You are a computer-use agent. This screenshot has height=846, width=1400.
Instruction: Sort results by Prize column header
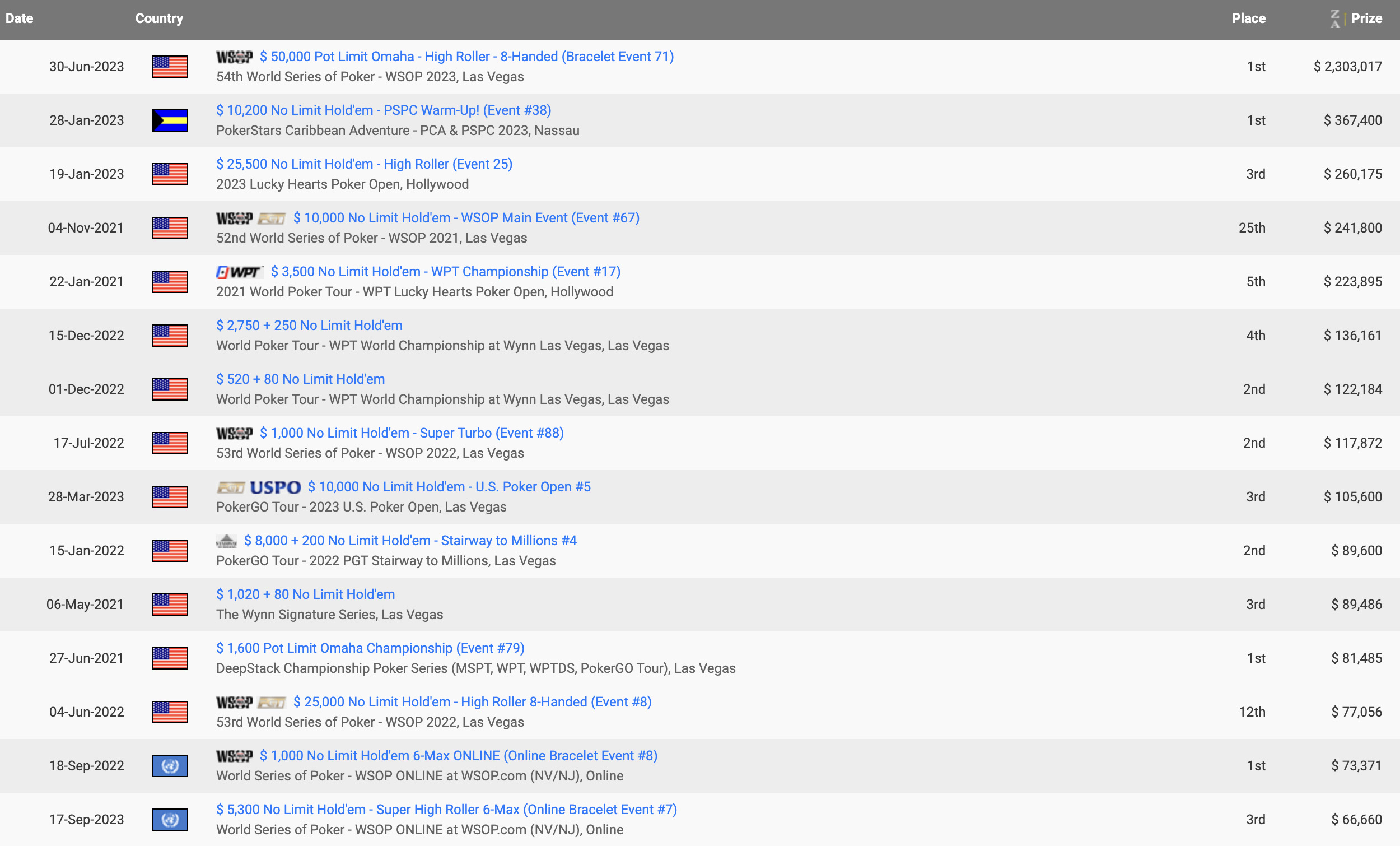coord(1366,18)
